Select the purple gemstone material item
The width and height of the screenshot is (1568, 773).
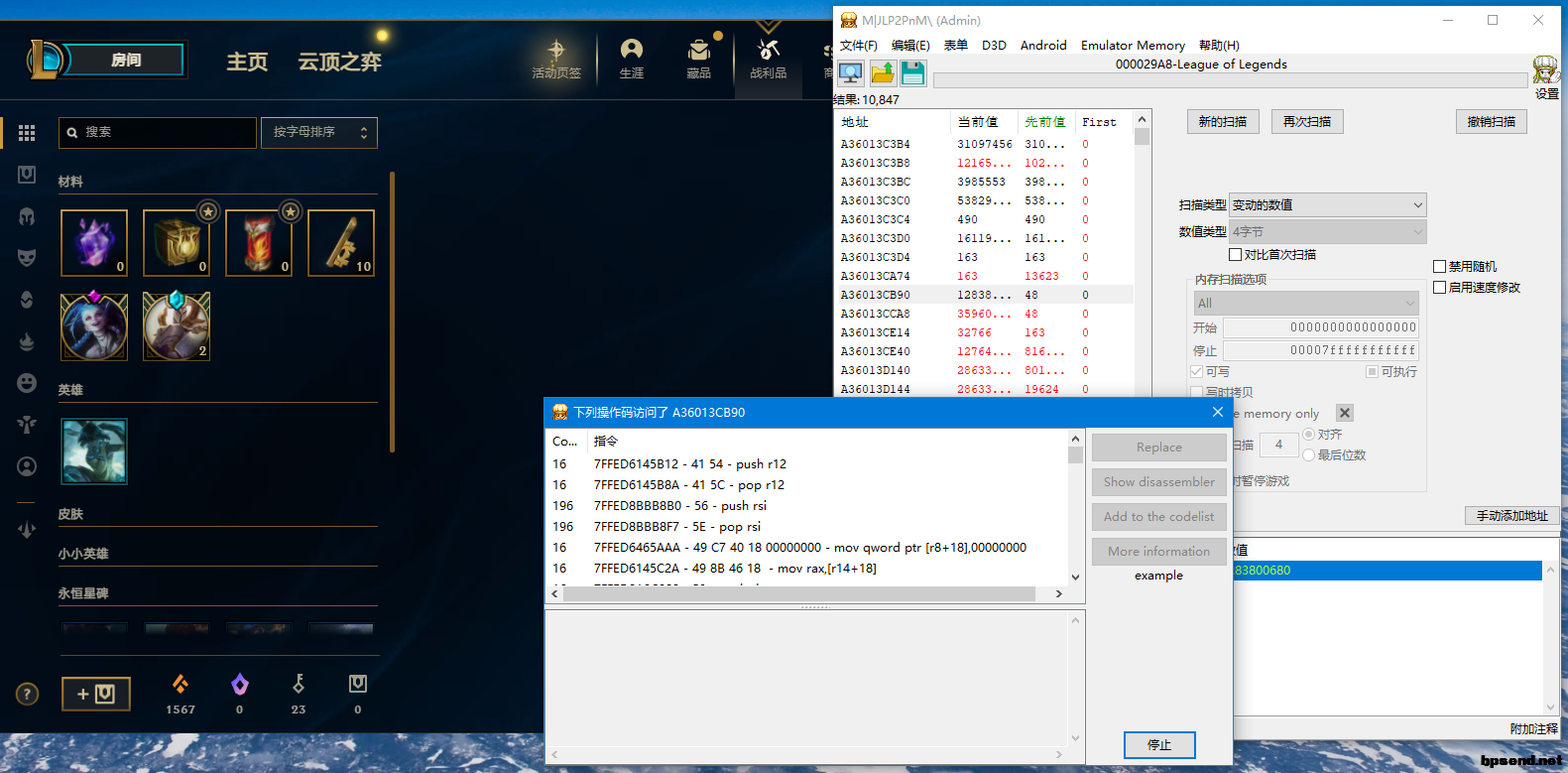(94, 242)
